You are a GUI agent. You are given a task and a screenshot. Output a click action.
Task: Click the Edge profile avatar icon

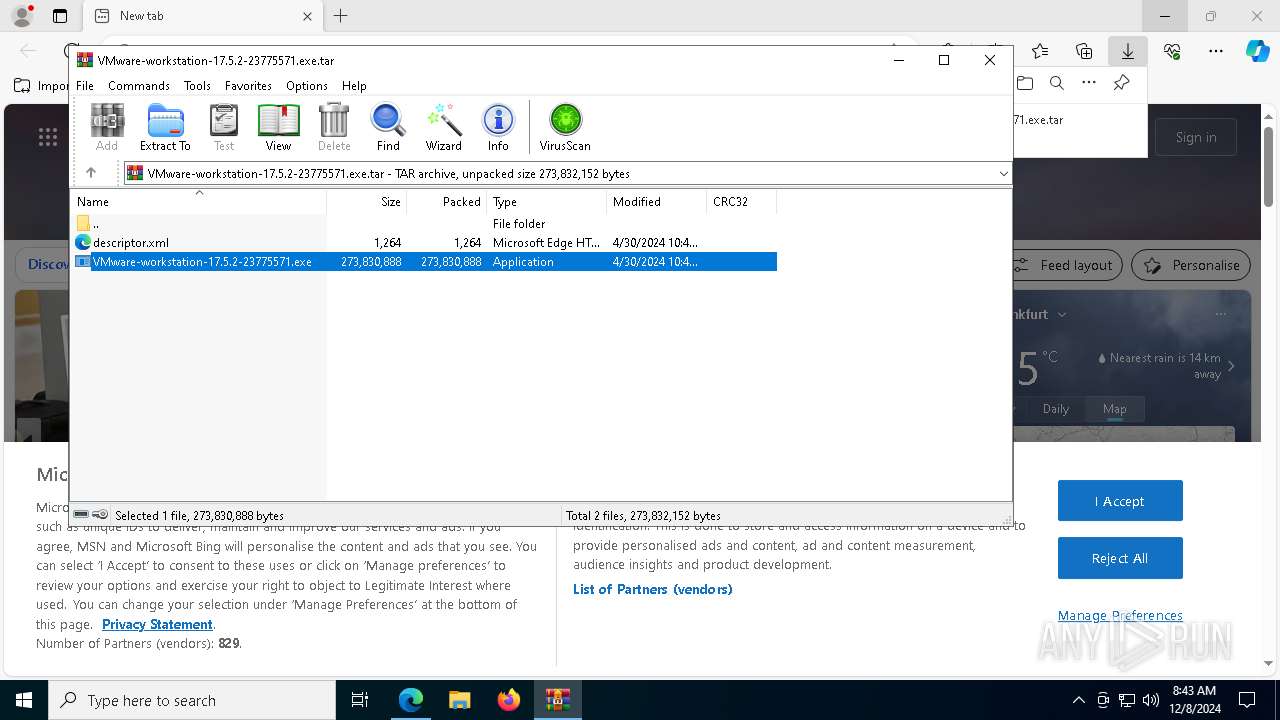click(22, 16)
